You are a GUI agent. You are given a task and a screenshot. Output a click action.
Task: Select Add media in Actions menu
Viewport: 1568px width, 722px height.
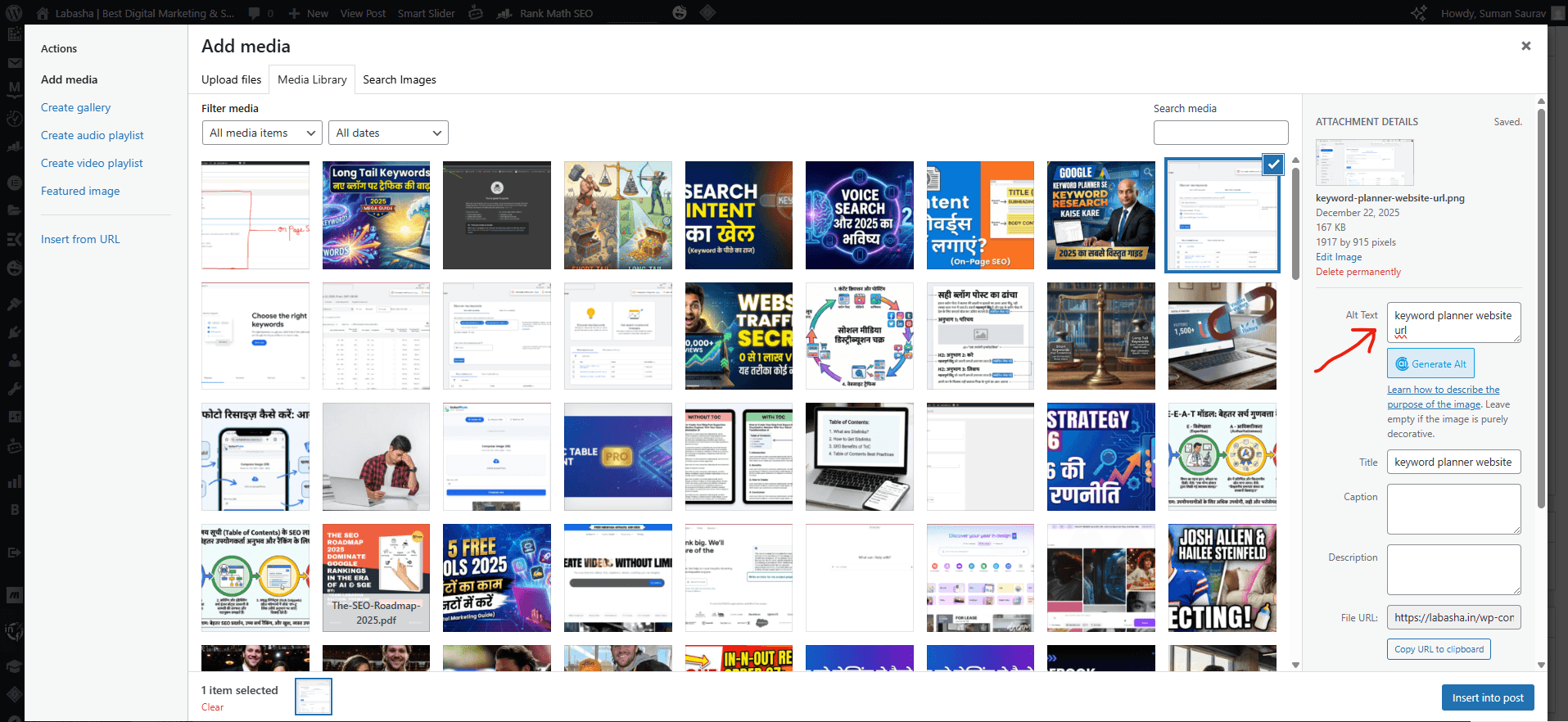click(70, 79)
